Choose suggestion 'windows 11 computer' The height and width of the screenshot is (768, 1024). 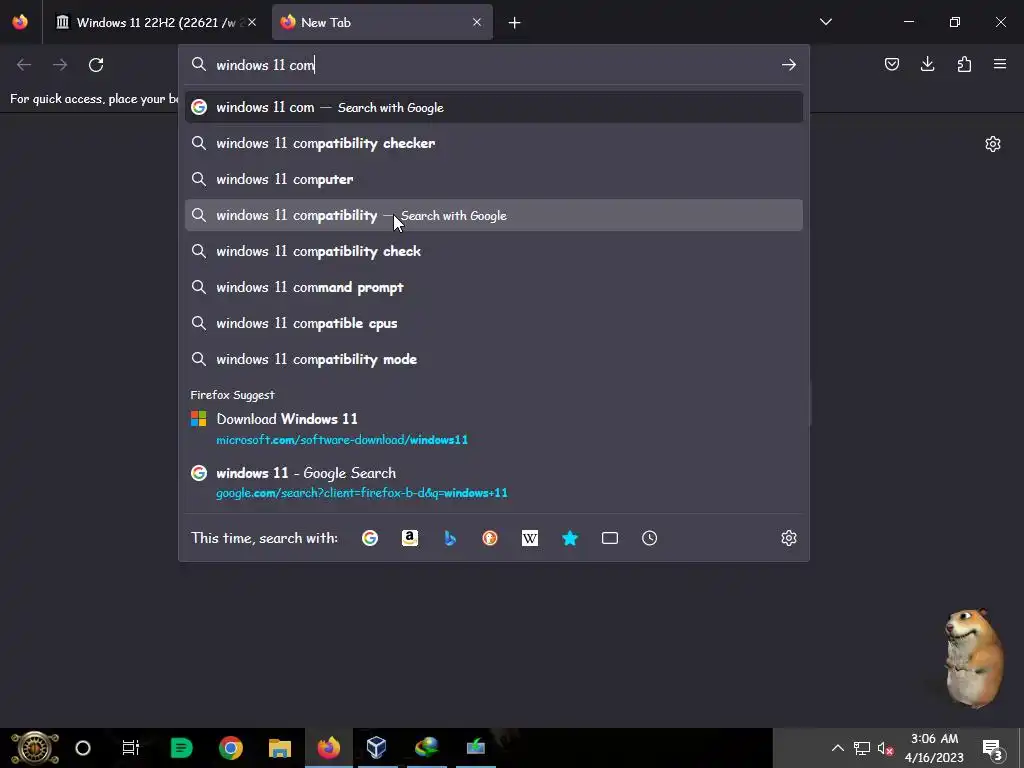pos(494,179)
